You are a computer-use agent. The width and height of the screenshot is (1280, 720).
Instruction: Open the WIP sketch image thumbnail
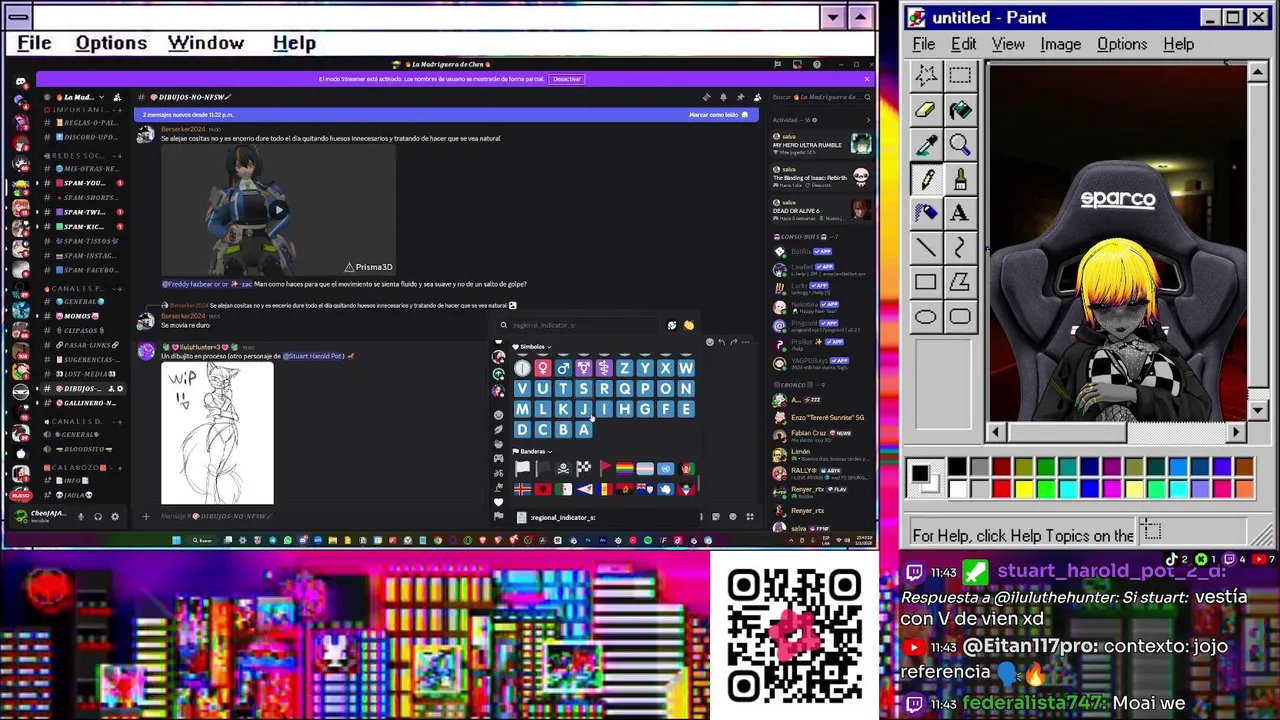(x=217, y=433)
